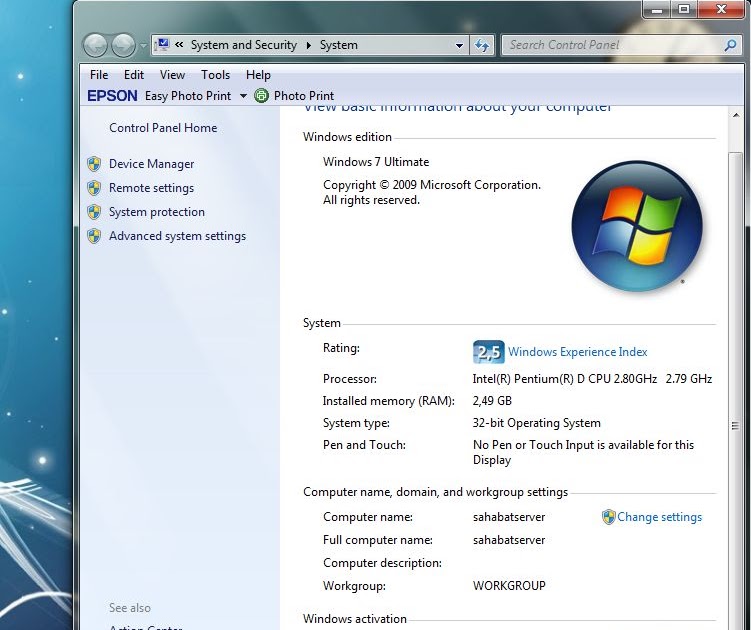
Task: Open Device Manager link
Action: coord(151,164)
